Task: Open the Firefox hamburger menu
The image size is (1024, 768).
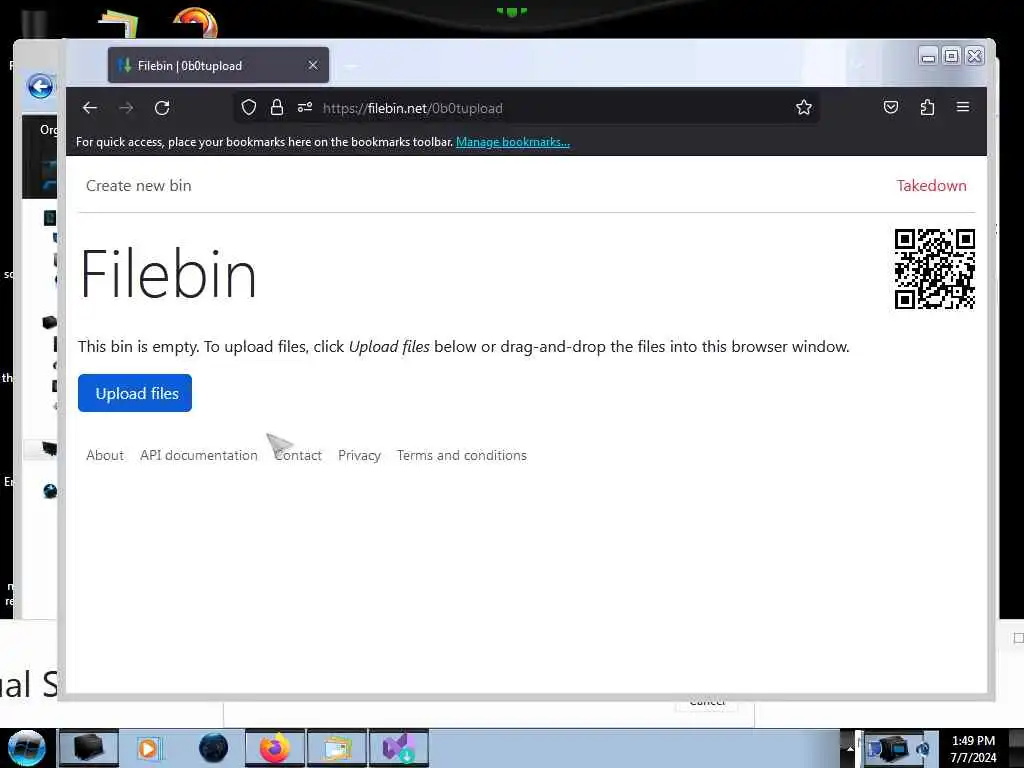Action: pos(963,107)
